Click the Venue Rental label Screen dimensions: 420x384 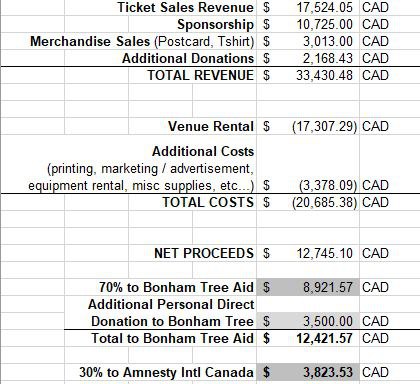211,126
